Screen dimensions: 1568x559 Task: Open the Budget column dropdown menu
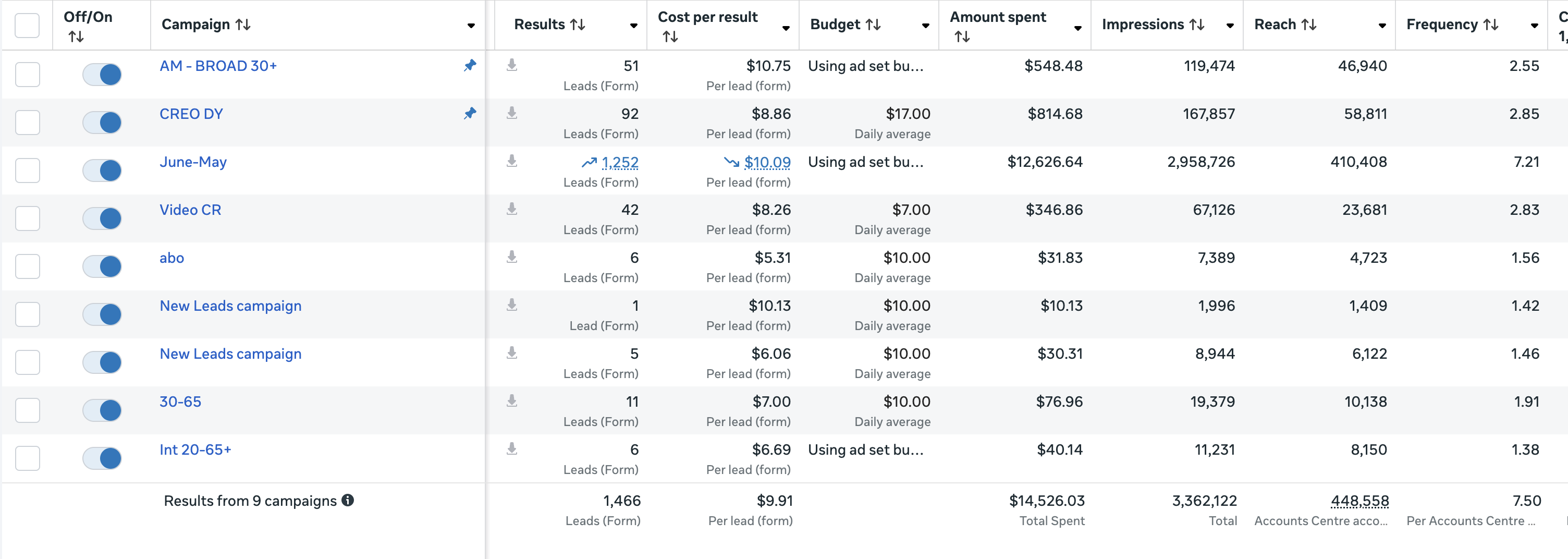tap(925, 26)
